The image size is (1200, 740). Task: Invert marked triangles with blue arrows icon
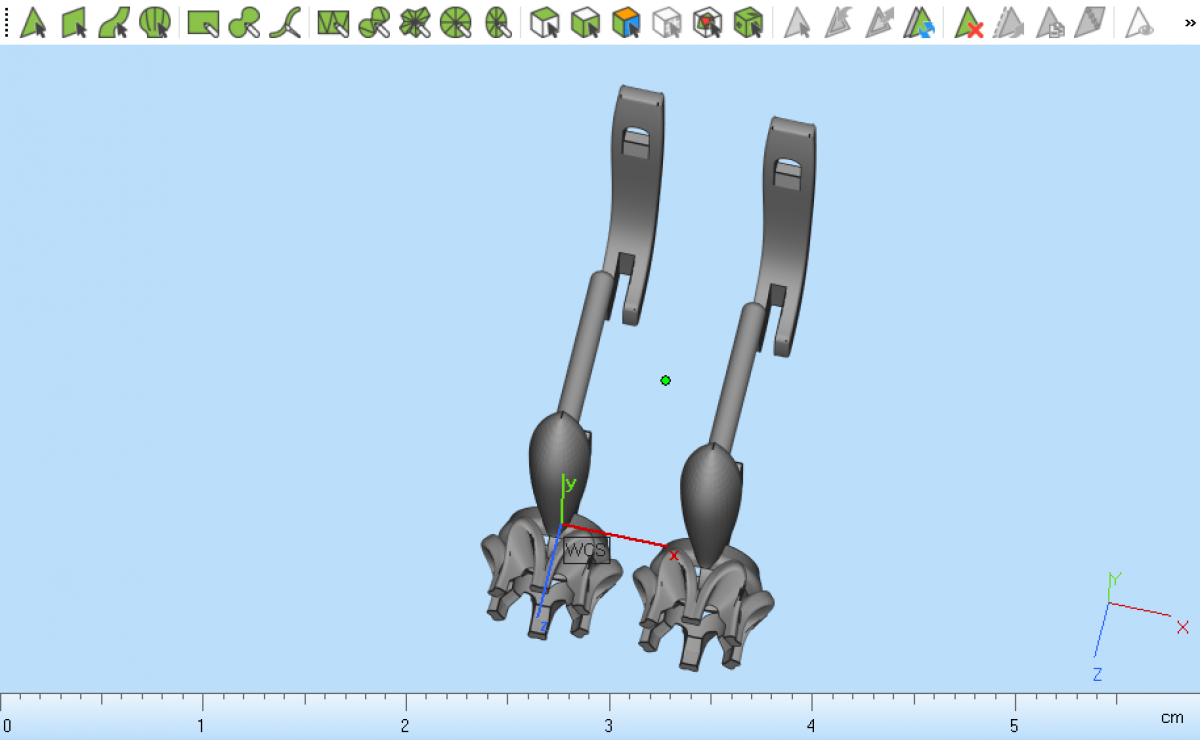pos(918,22)
